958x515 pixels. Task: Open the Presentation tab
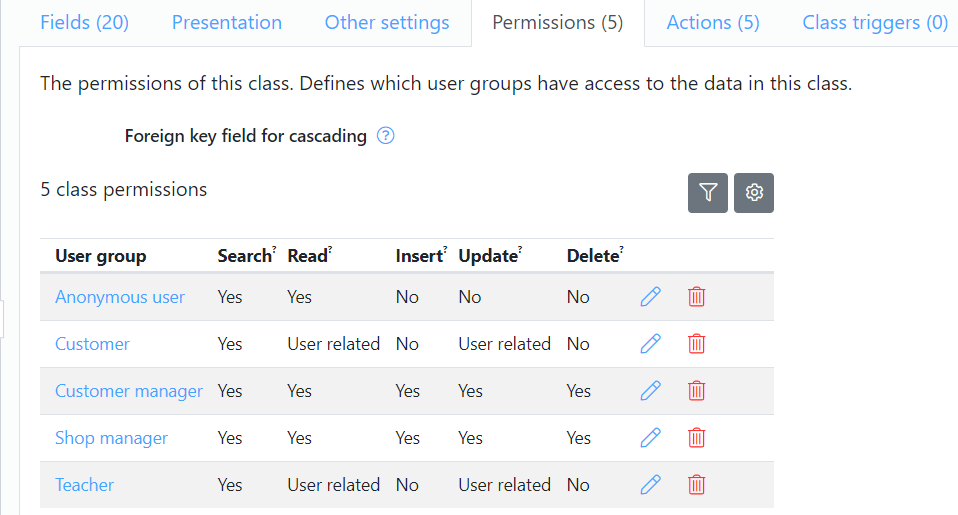[x=227, y=23]
